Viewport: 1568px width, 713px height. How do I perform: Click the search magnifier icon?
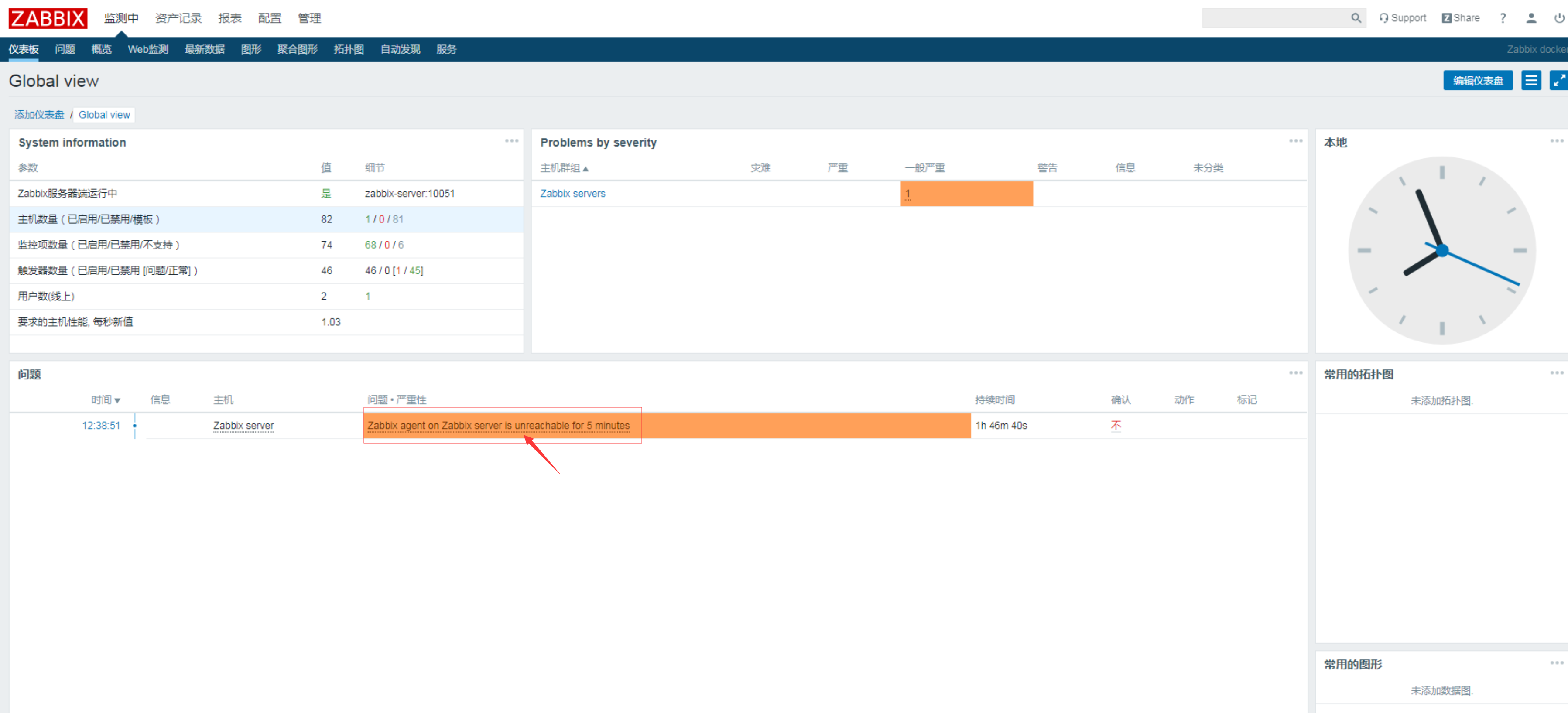click(x=1356, y=17)
